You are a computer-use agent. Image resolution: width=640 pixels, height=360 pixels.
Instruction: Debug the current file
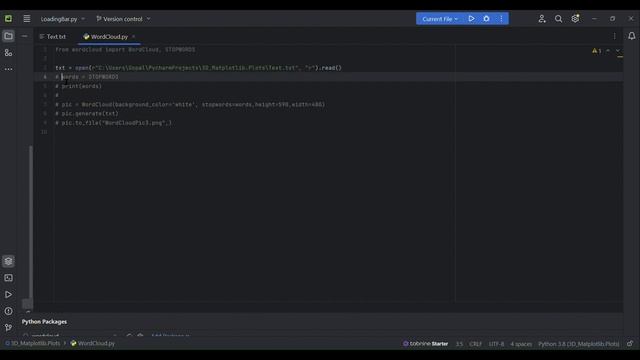click(486, 19)
